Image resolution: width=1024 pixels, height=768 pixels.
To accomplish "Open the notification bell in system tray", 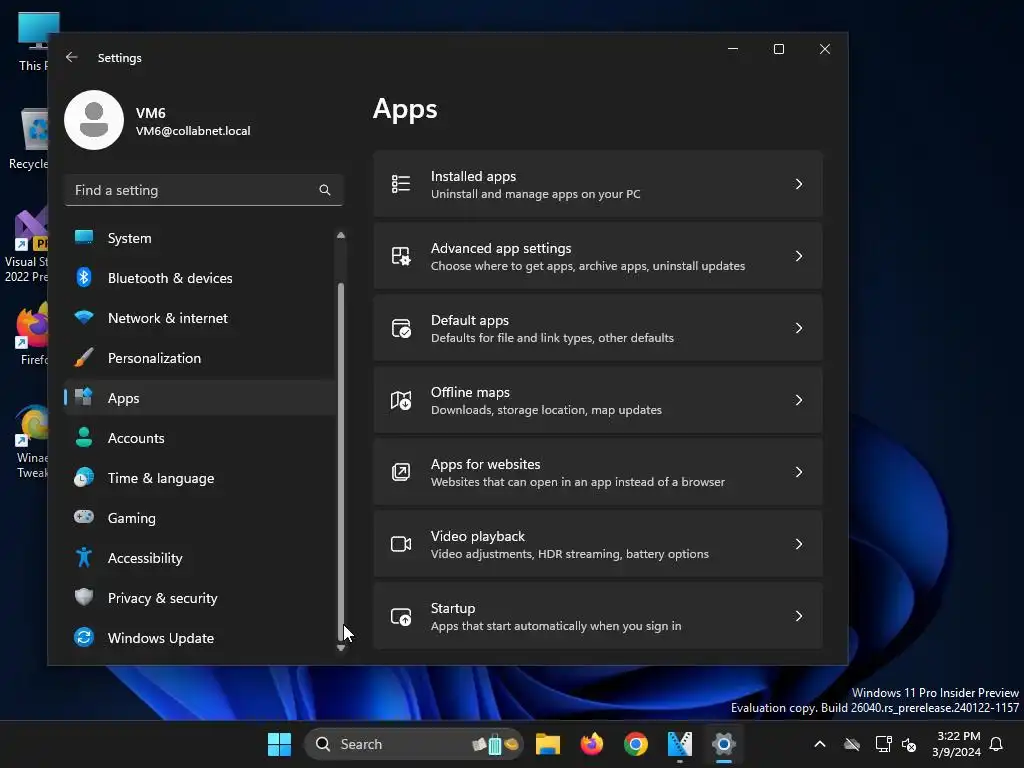I will 997,744.
